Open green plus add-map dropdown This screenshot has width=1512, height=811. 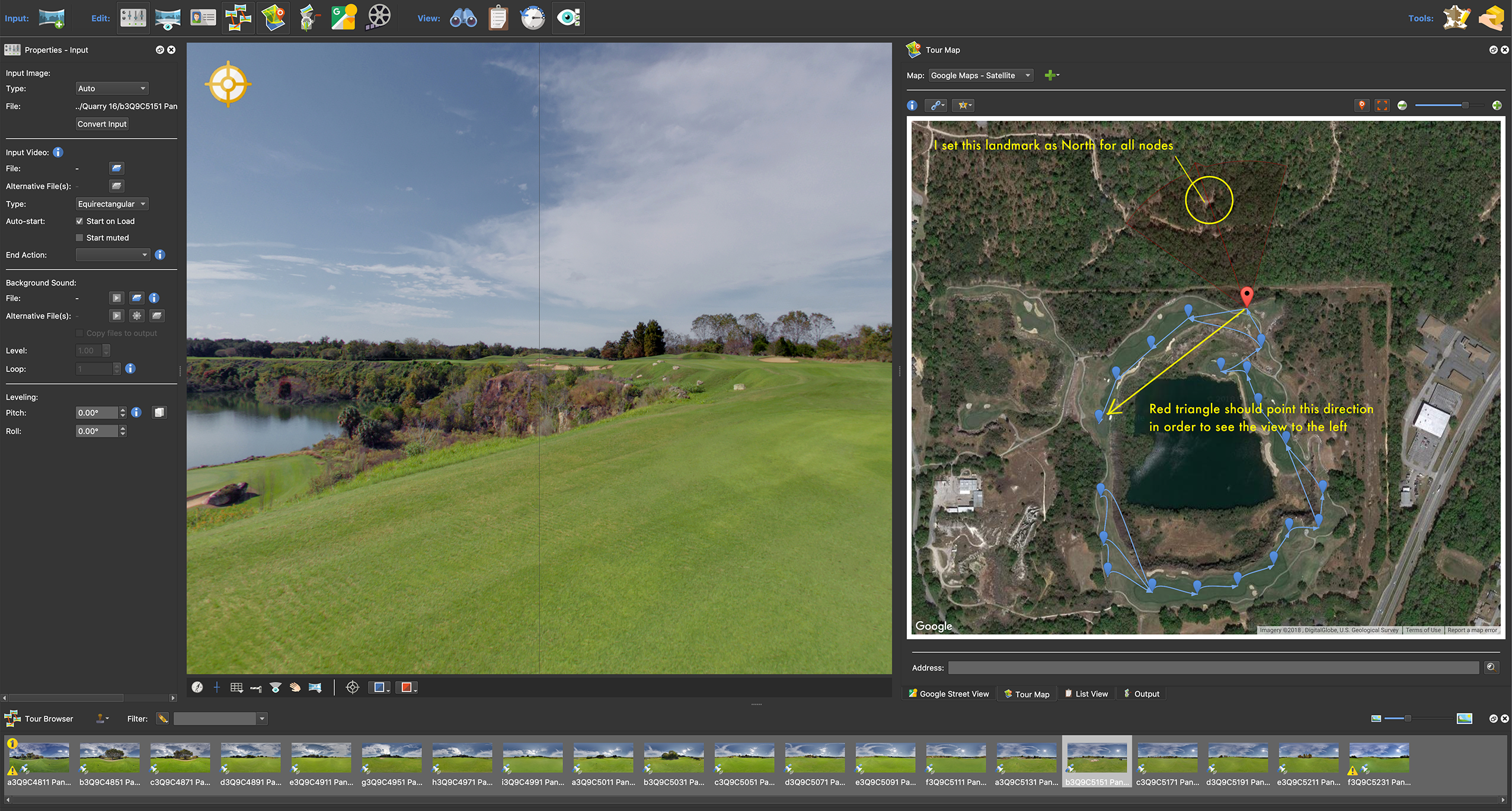pos(1052,75)
